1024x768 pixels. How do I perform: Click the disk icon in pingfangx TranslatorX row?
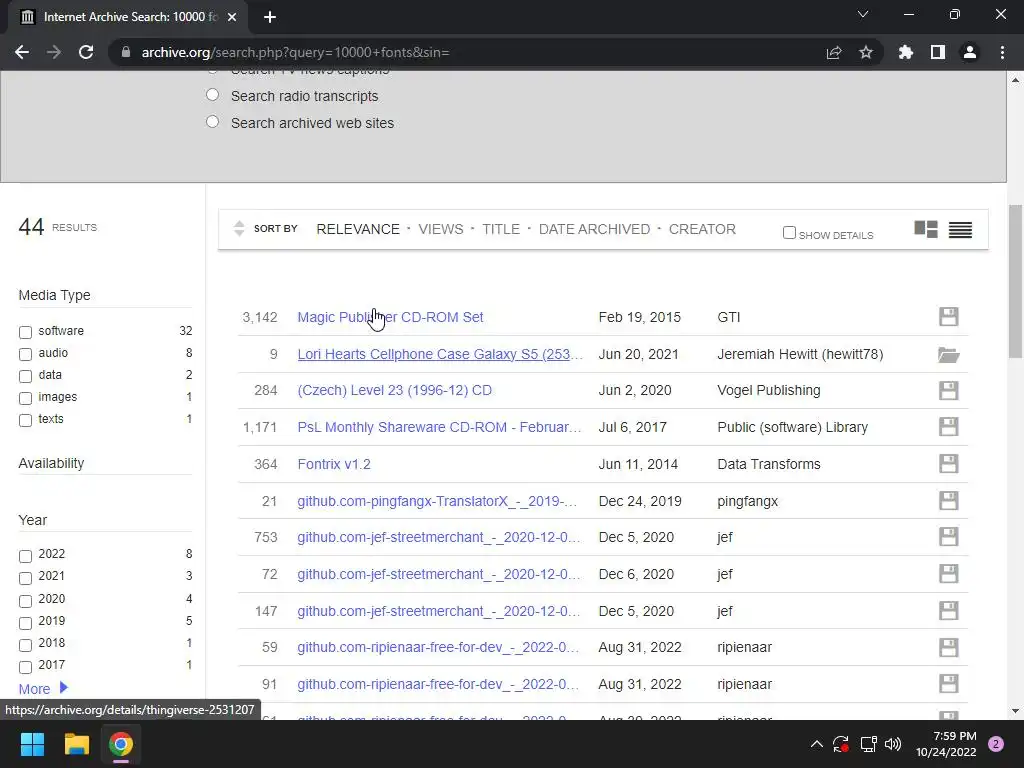[x=948, y=501]
